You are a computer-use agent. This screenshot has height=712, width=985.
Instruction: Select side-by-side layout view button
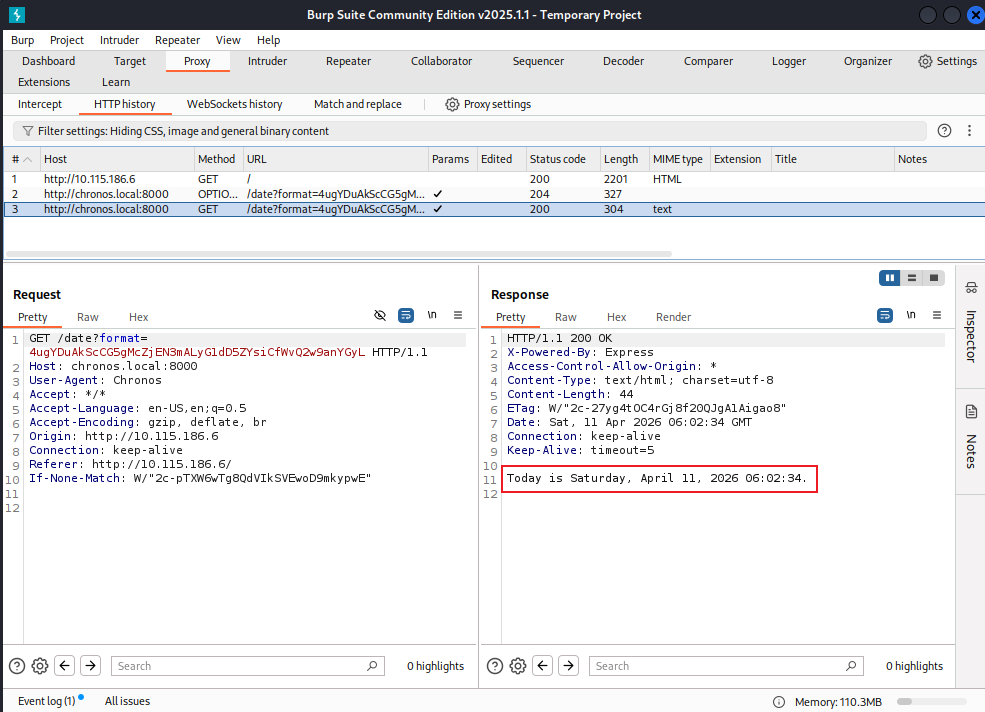click(x=890, y=278)
